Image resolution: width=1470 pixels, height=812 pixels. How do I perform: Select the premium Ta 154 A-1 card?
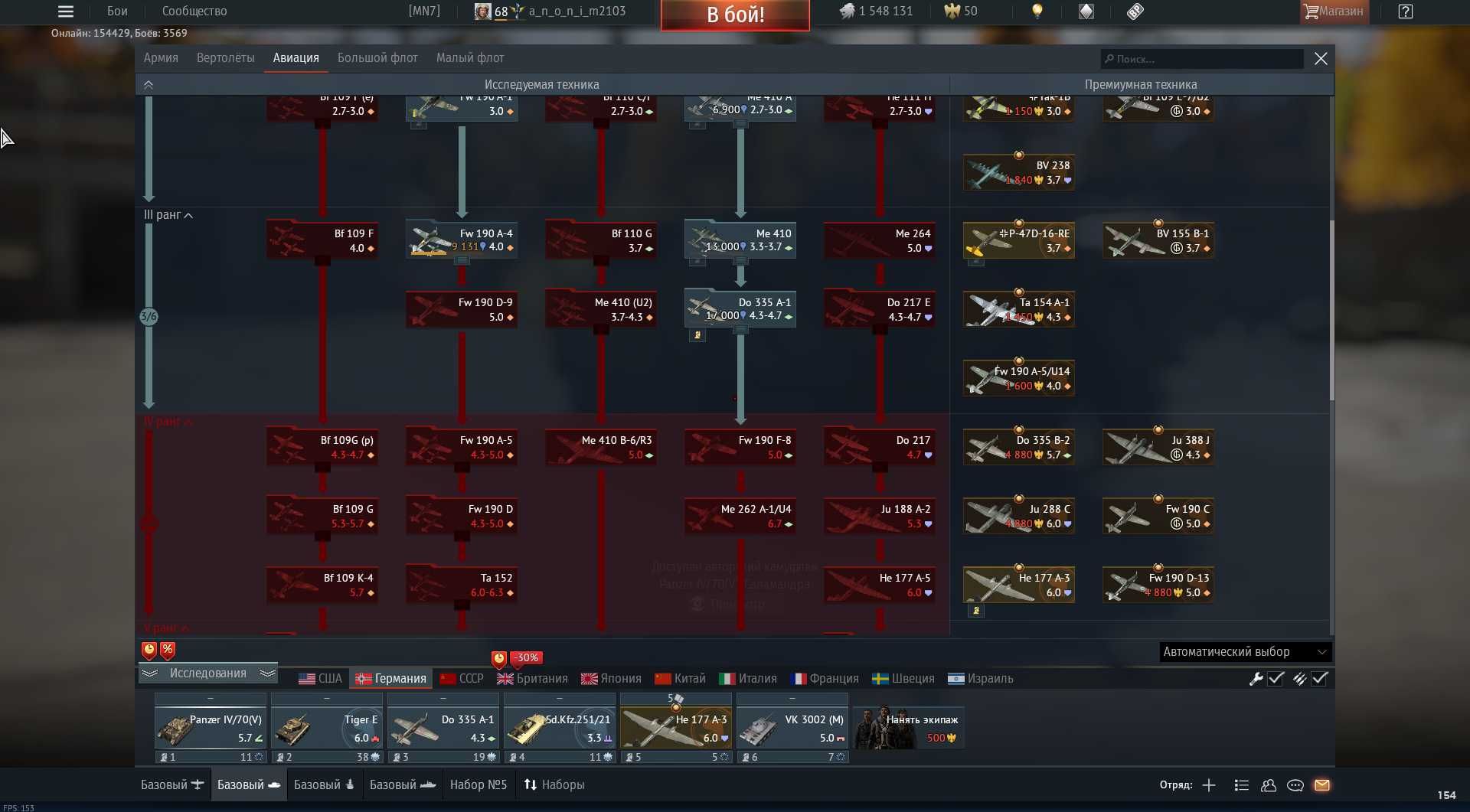click(1019, 309)
